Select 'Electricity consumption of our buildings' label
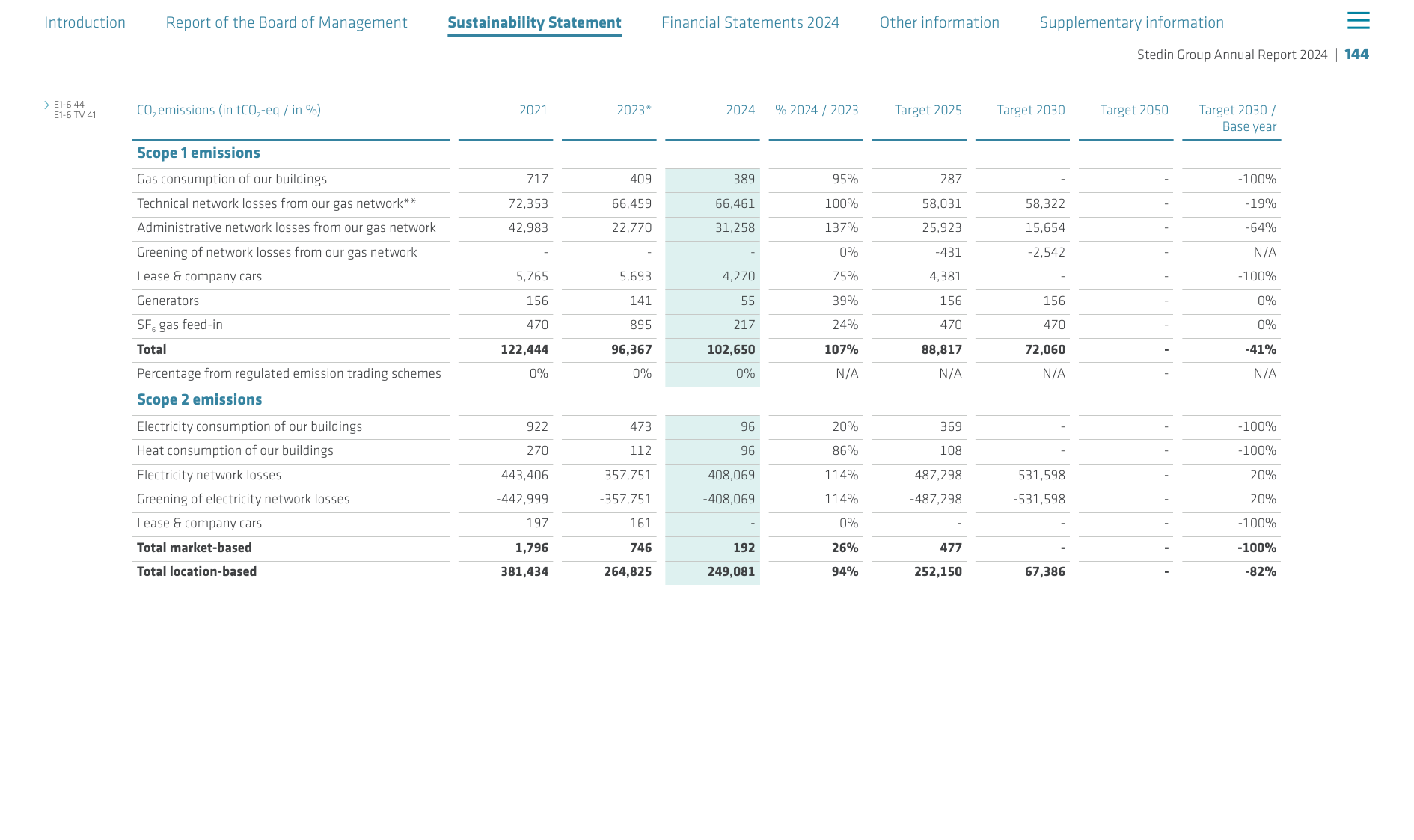Viewport: 1414px width, 840px height. click(249, 426)
